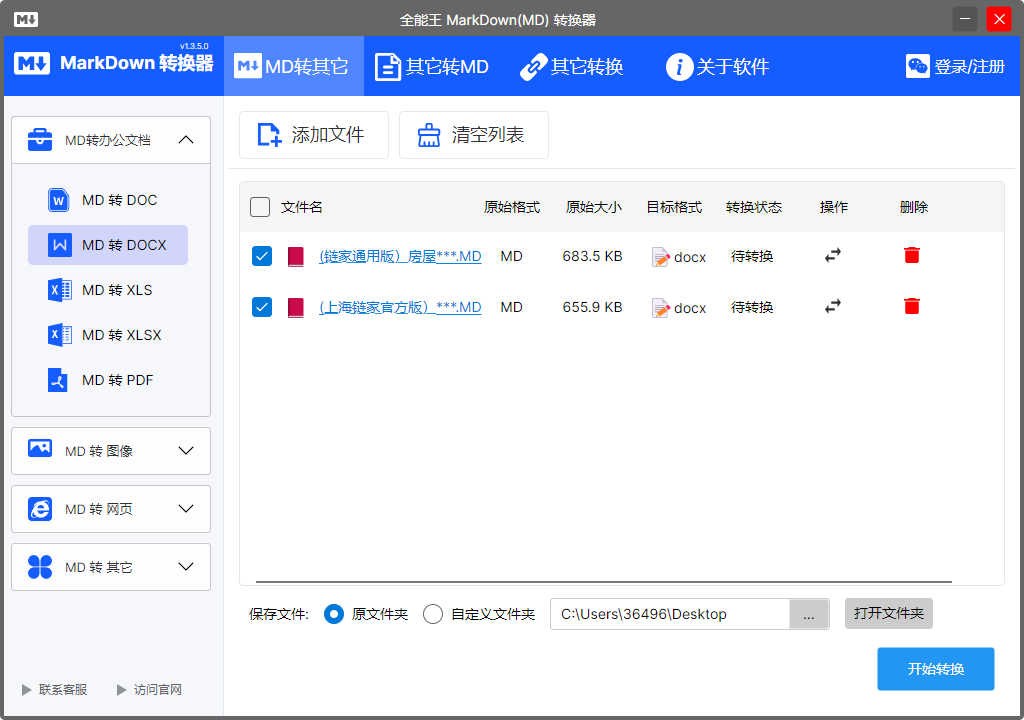1024x720 pixels.
Task: Click the 开始转换 button
Action: (936, 669)
